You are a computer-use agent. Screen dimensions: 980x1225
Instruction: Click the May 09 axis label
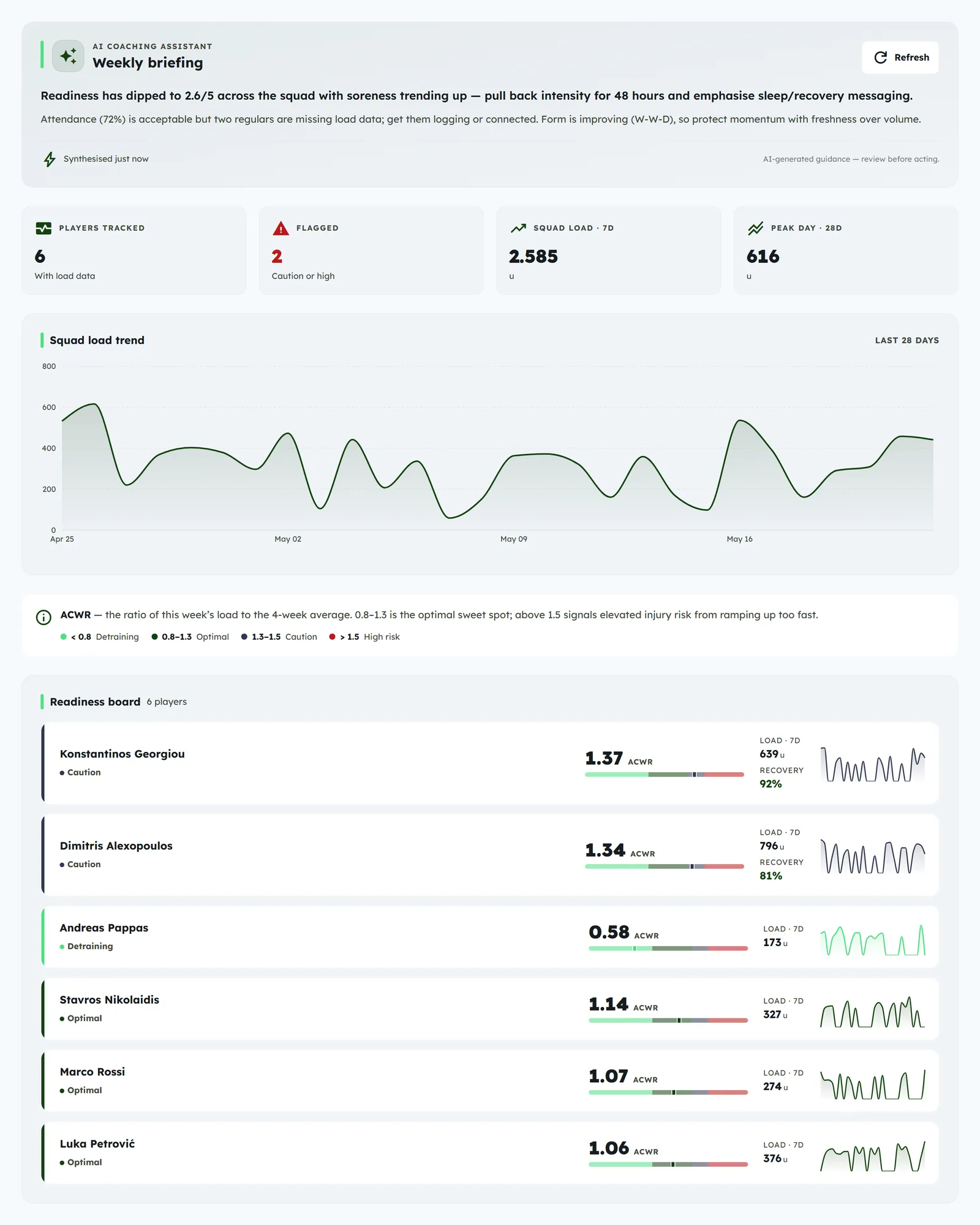coord(514,539)
